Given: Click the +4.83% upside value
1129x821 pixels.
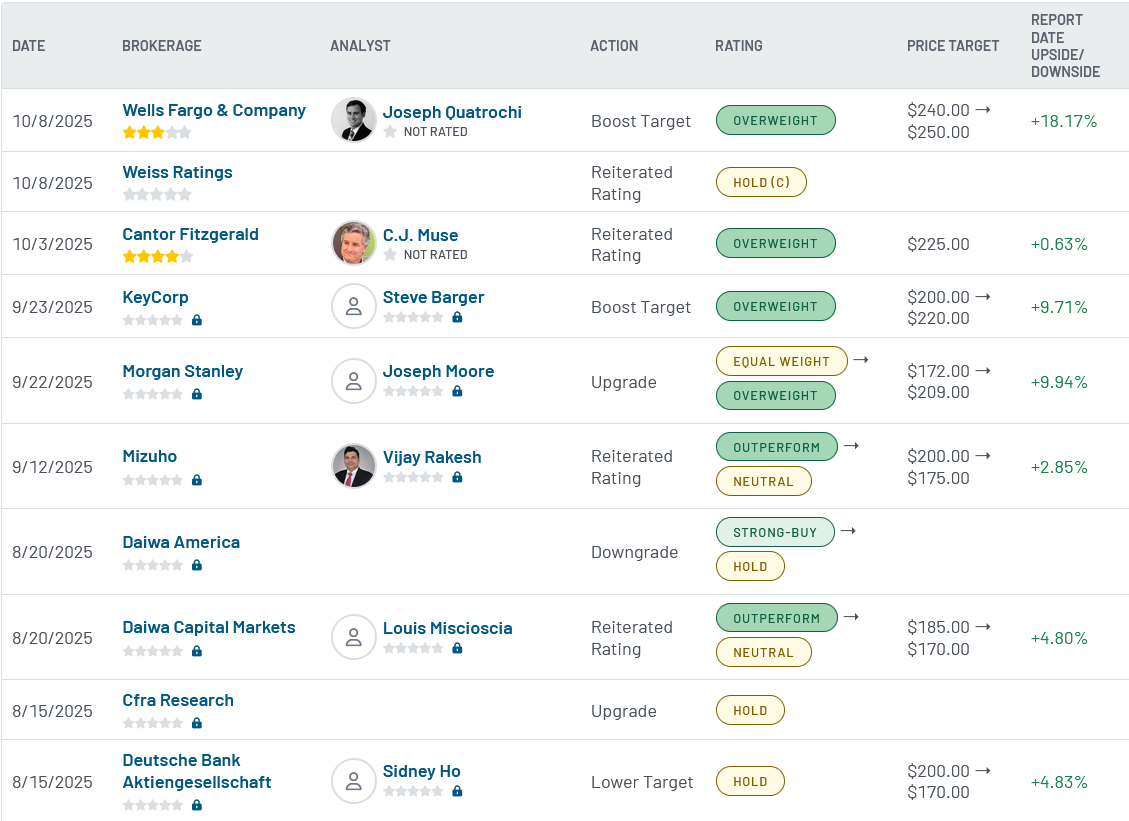Looking at the screenshot, I should (1059, 782).
